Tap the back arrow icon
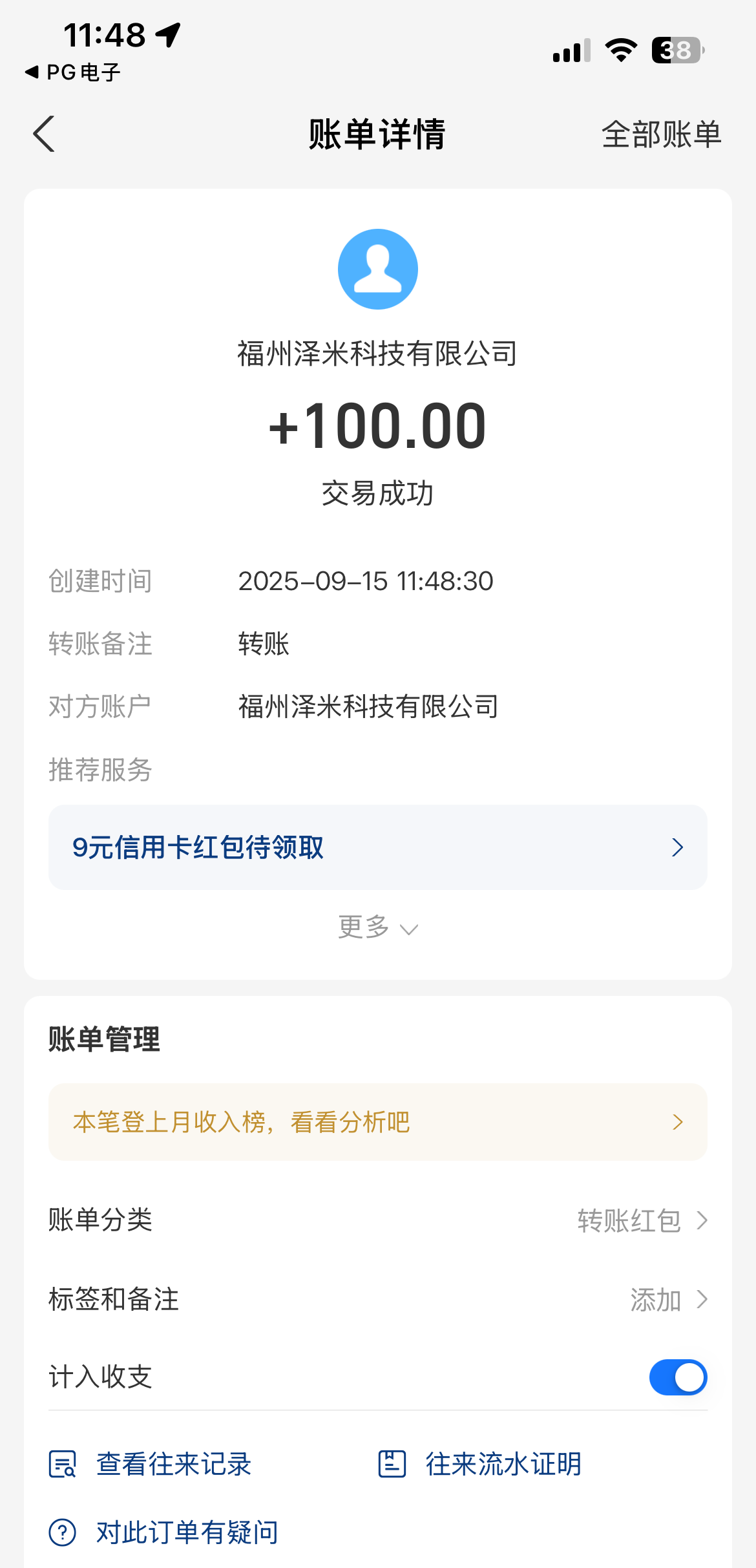 (x=44, y=134)
